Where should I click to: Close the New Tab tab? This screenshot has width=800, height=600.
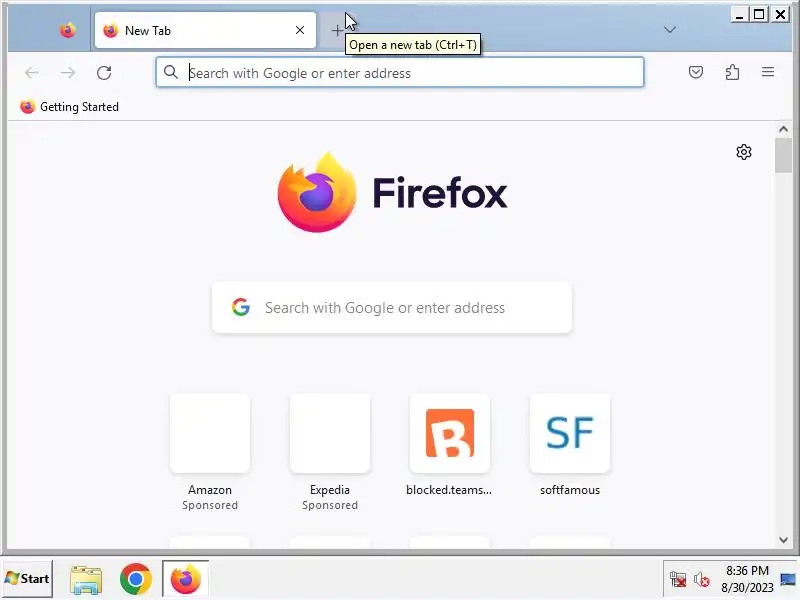[x=300, y=30]
